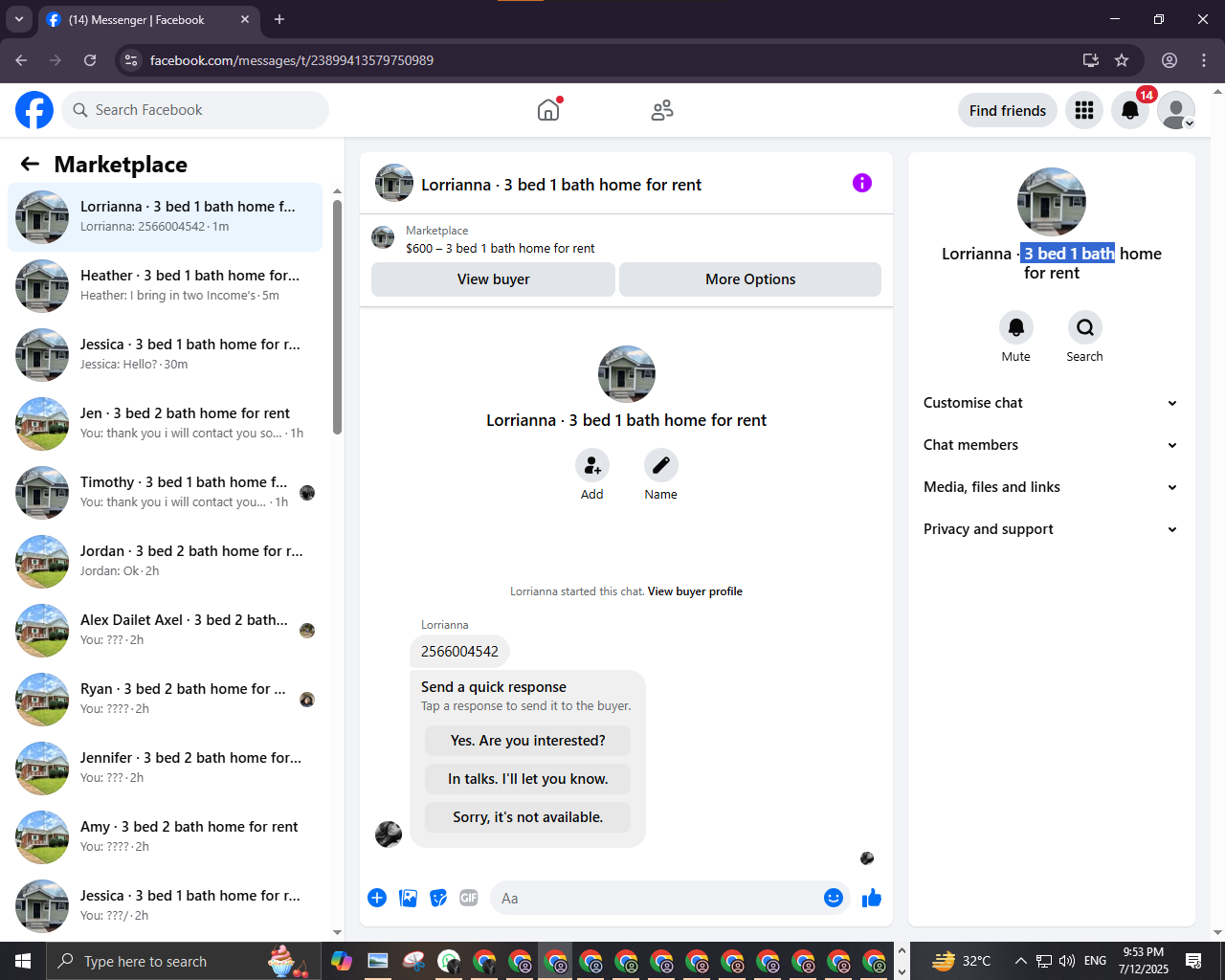This screenshot has width=1225, height=980.
Task: Click the volume icon in system tray
Action: [x=1067, y=961]
